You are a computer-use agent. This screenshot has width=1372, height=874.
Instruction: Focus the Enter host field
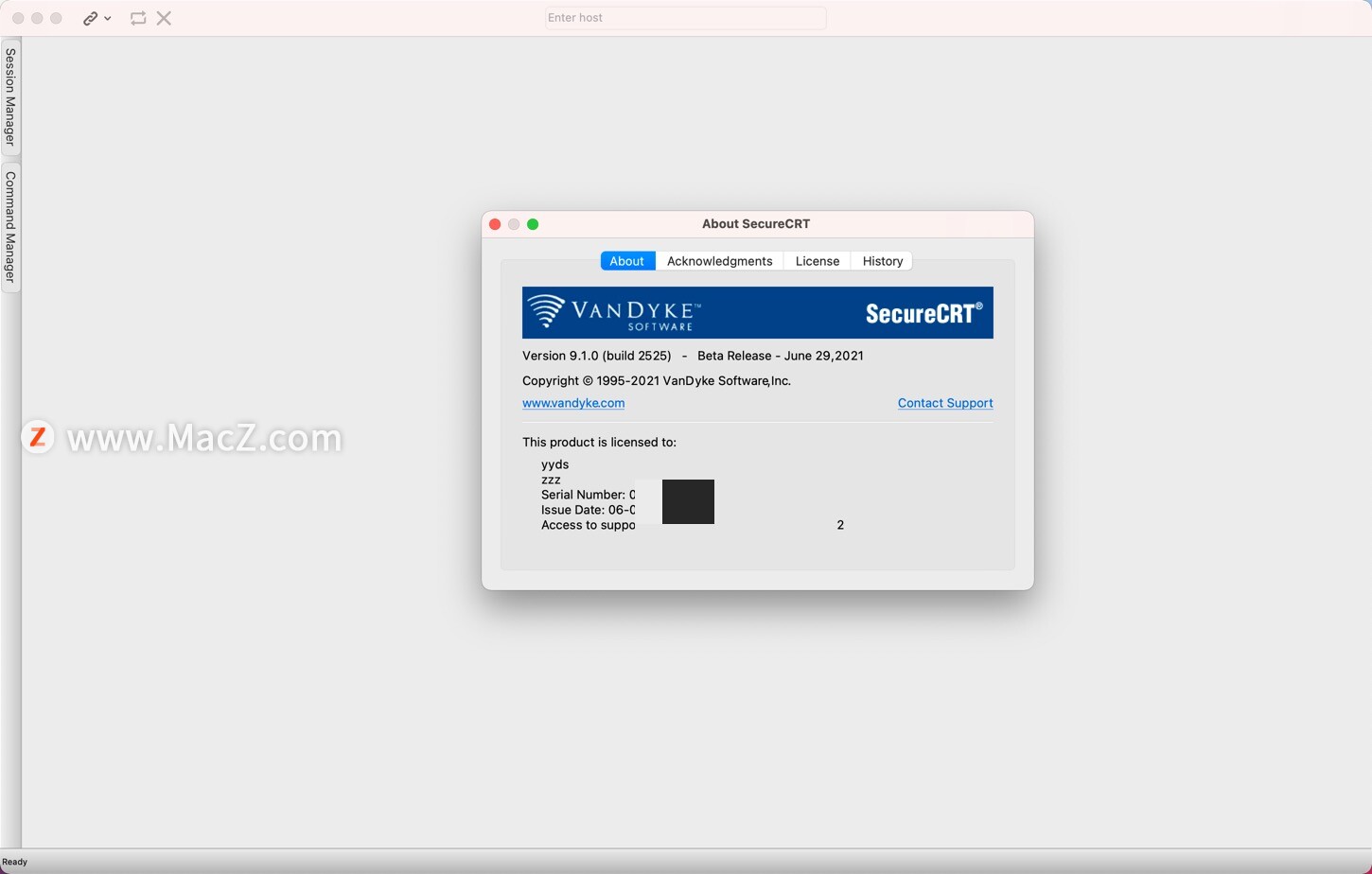pyautogui.click(x=686, y=18)
